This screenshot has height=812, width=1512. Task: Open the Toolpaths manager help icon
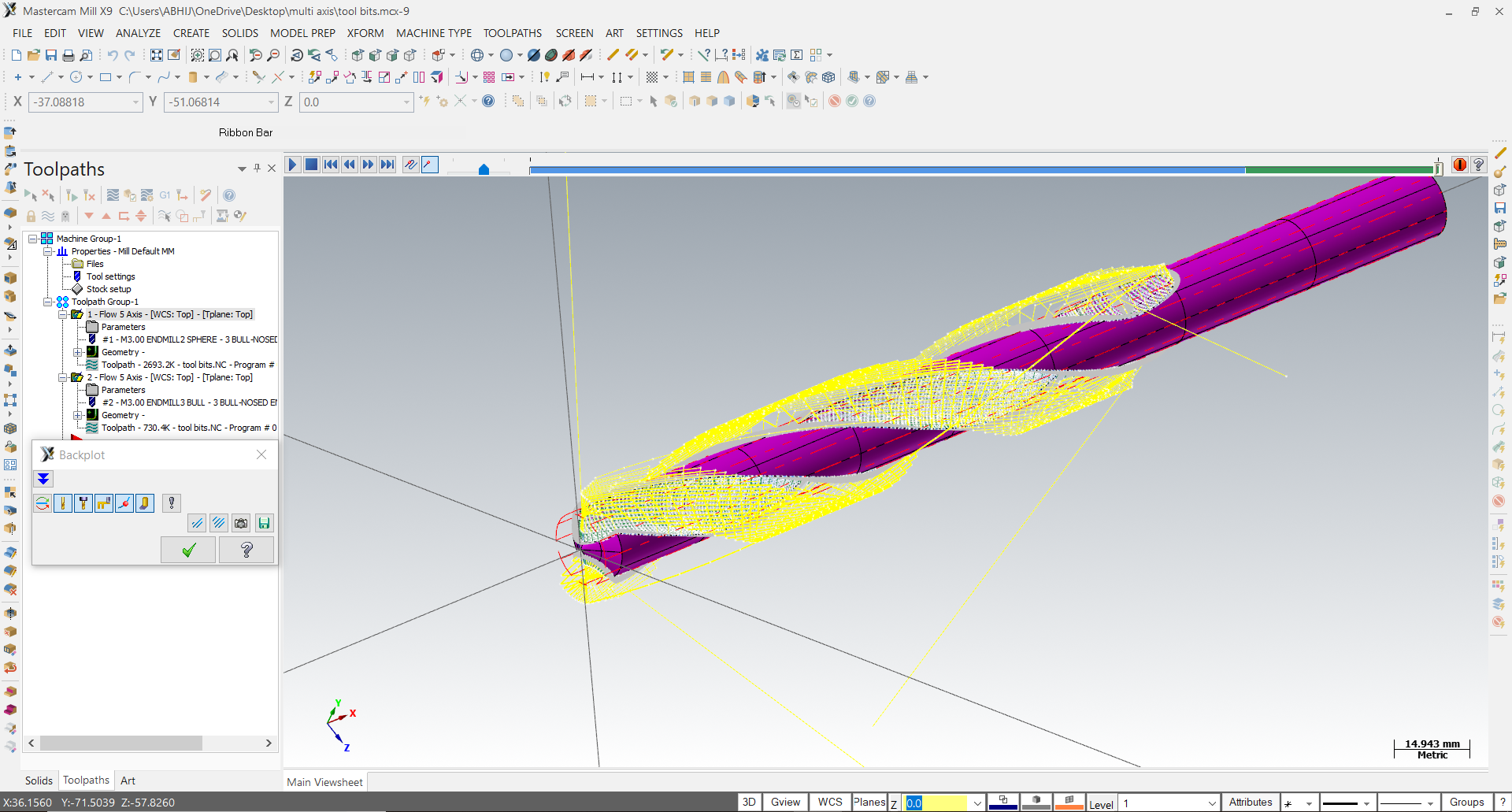click(x=229, y=195)
